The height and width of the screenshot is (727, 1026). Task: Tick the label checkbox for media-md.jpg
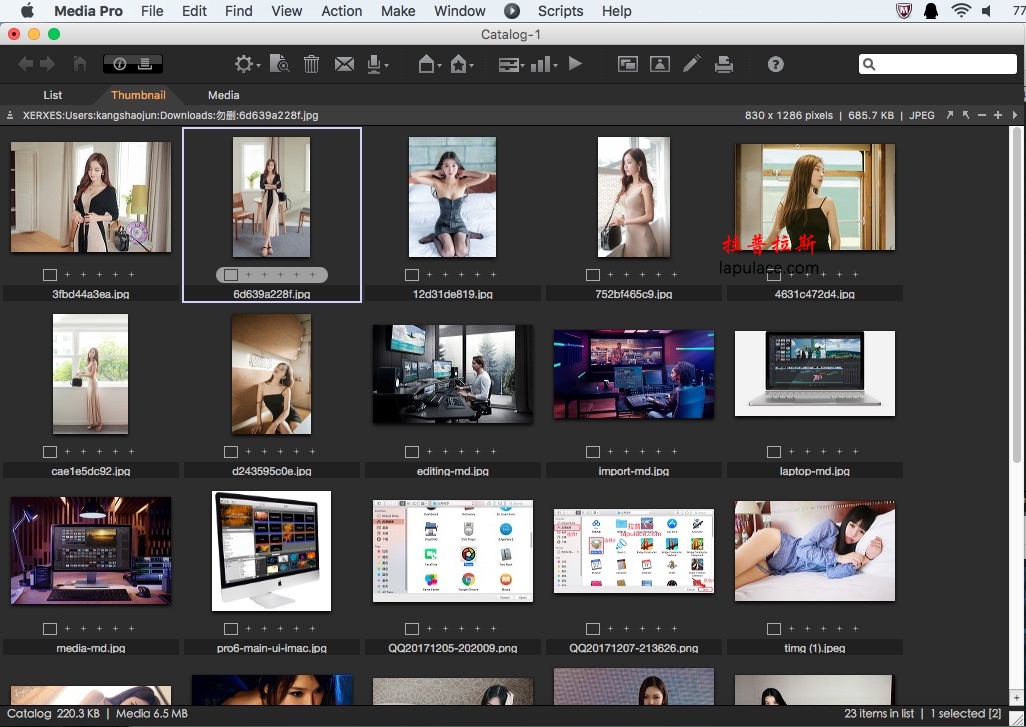click(50, 629)
